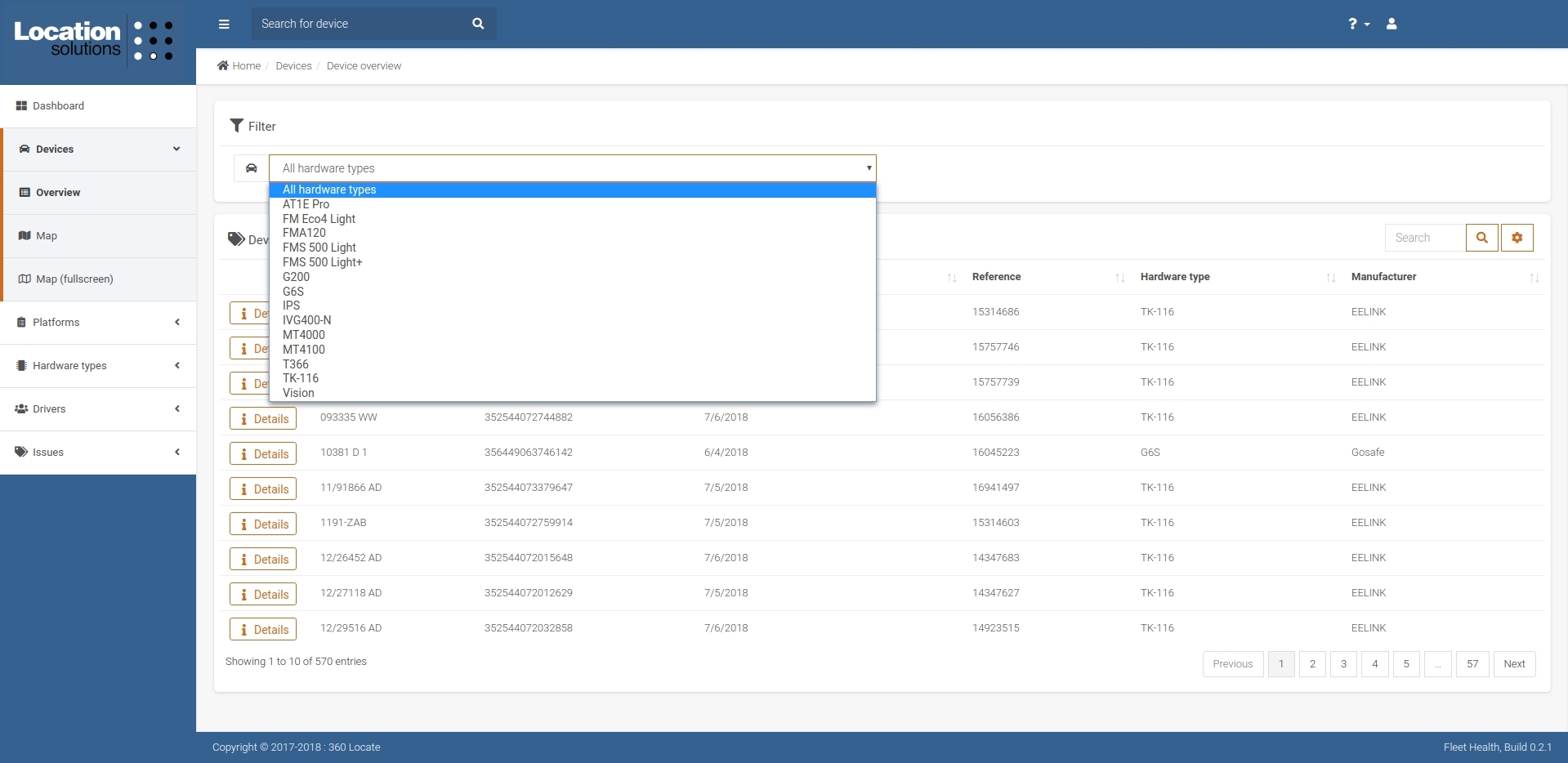1568x763 pixels.
Task: Click the Home breadcrumb house icon
Action: pos(222,65)
